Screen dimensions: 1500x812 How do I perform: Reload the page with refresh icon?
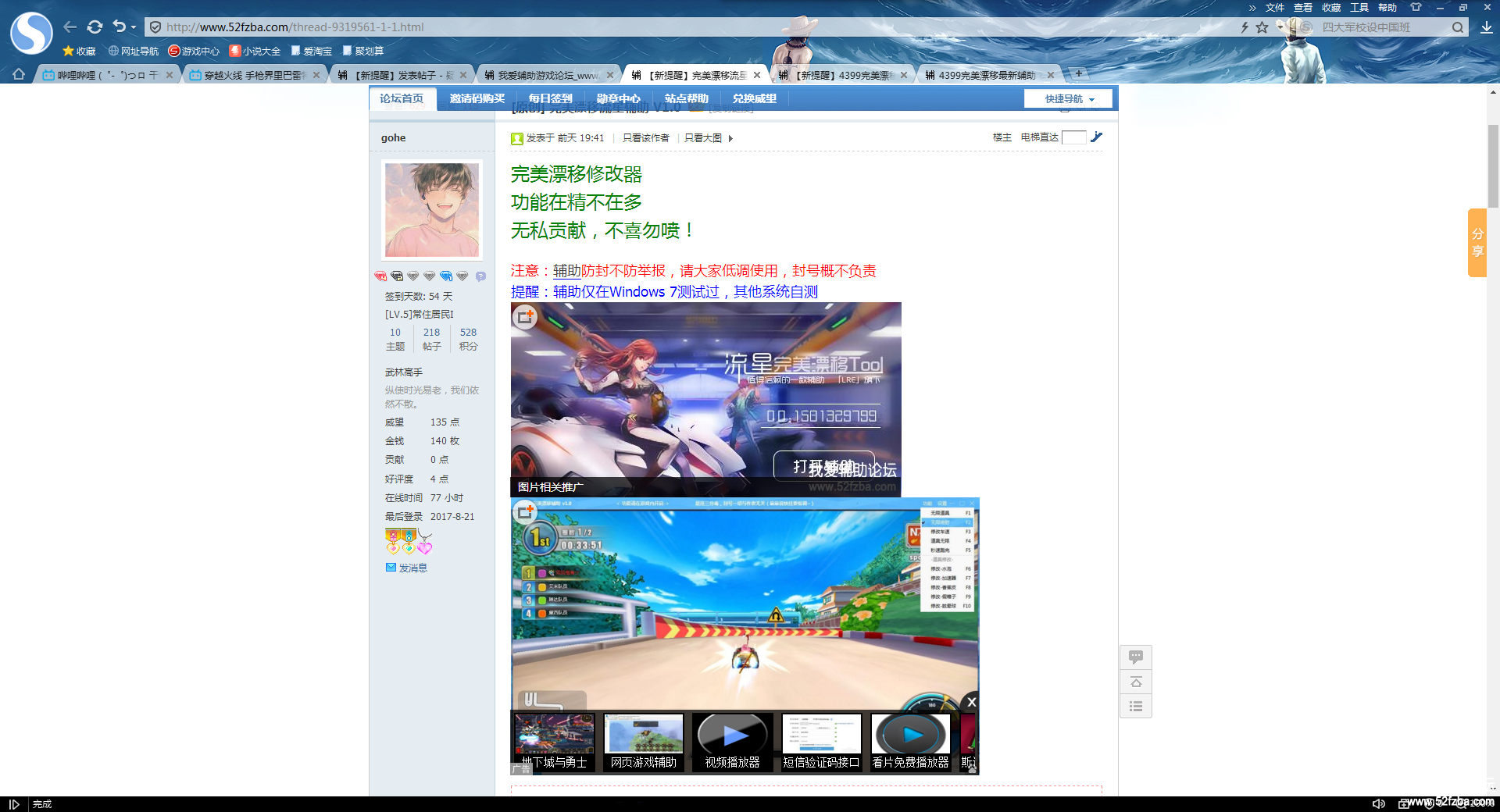(95, 27)
